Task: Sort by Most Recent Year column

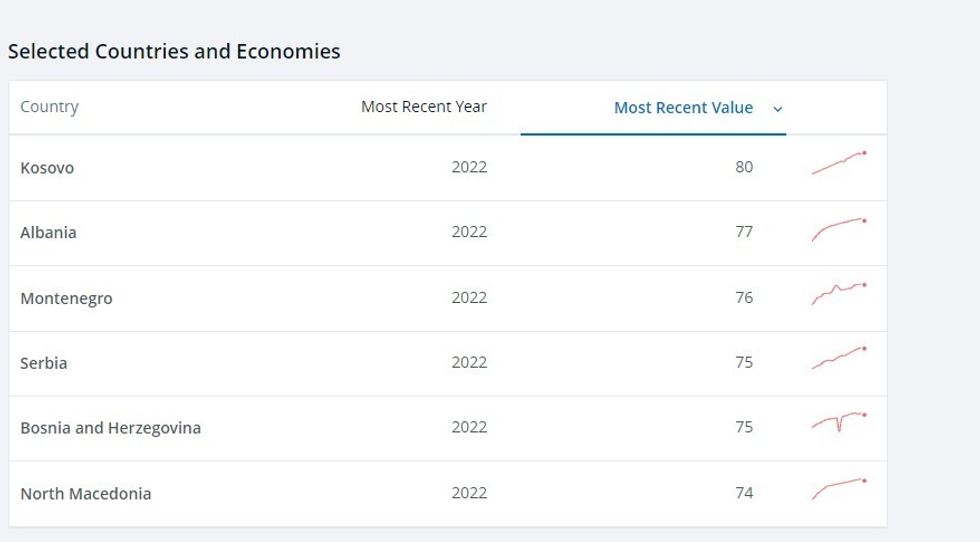Action: [424, 107]
